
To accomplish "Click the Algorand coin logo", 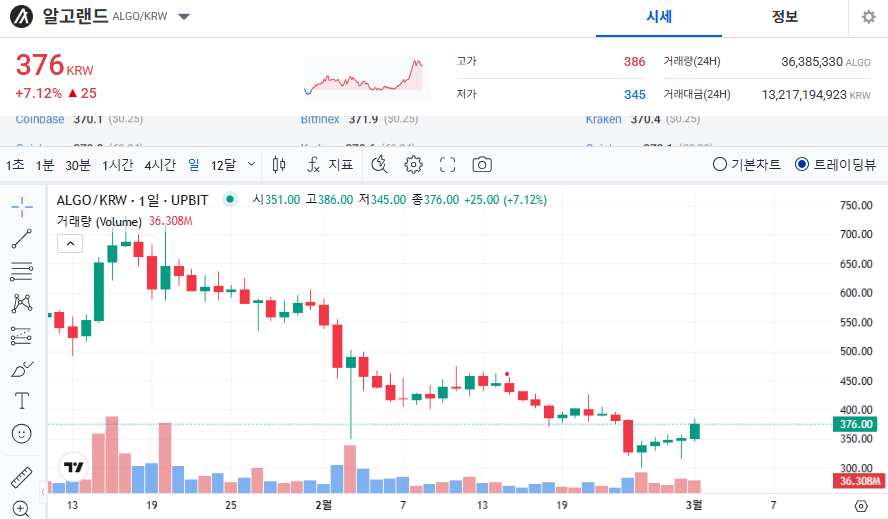I will pos(22,16).
